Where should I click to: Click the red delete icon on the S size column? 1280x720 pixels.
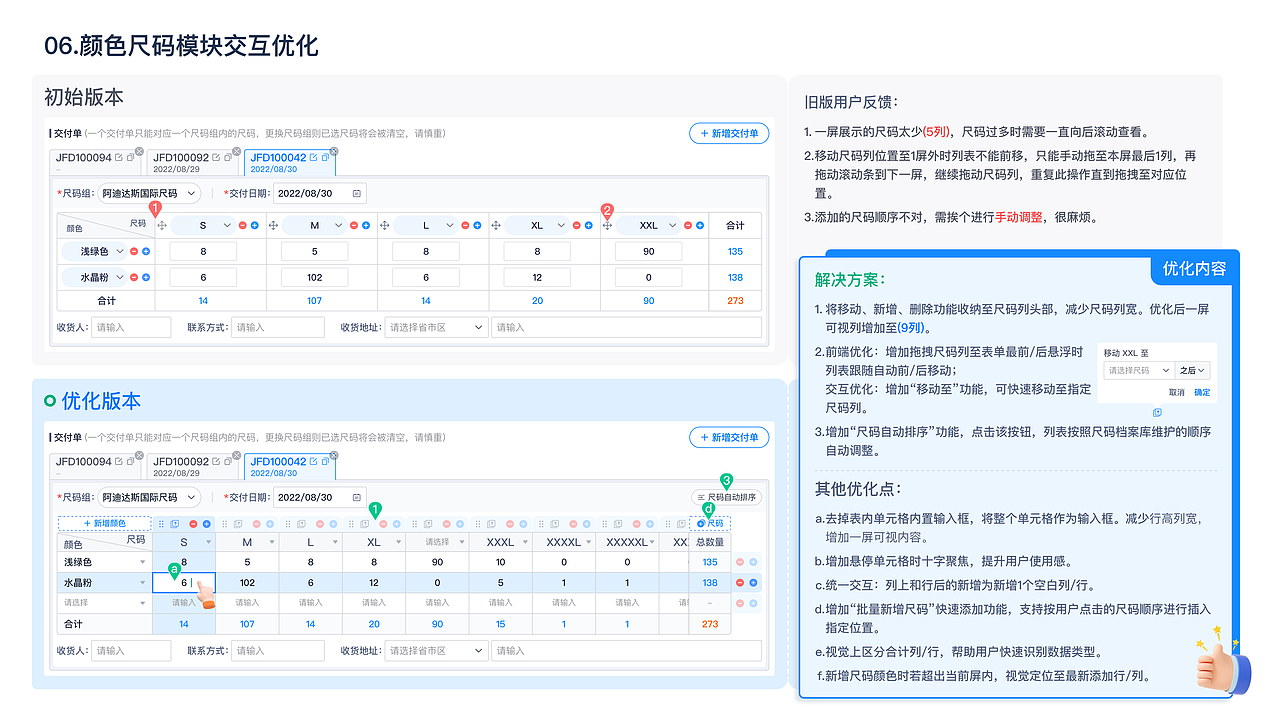click(x=242, y=225)
